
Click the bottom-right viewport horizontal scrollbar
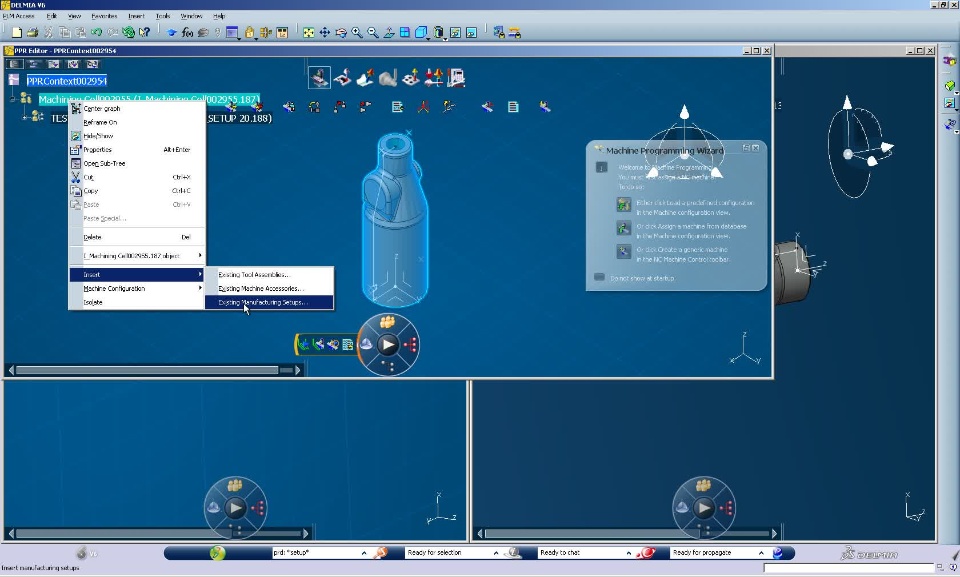coord(627,534)
